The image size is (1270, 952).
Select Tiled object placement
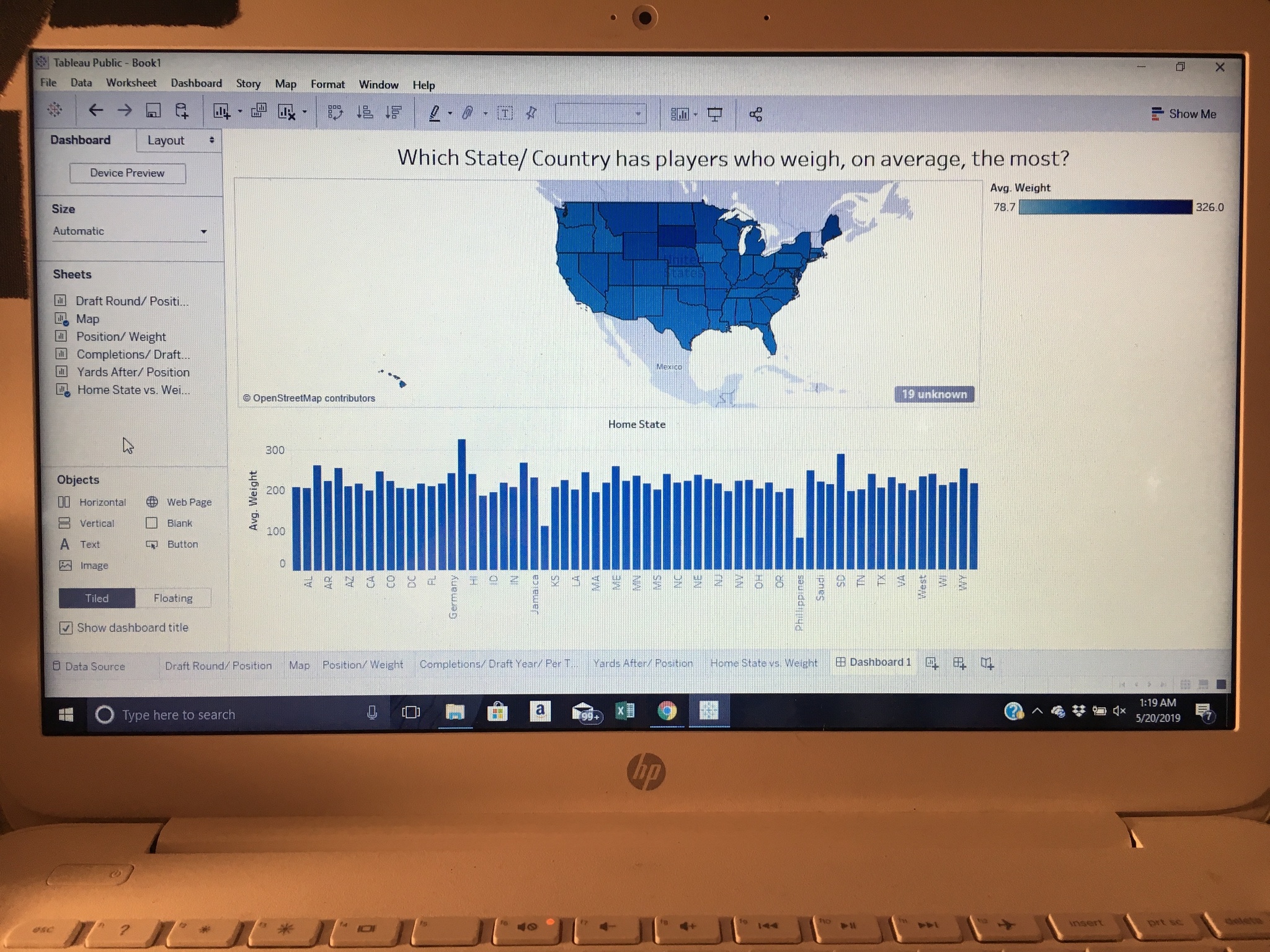97,598
